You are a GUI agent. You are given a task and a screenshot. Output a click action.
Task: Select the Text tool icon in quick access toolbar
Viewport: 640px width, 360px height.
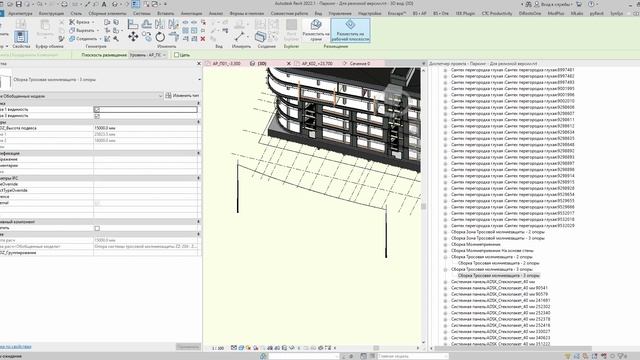[104, 4]
